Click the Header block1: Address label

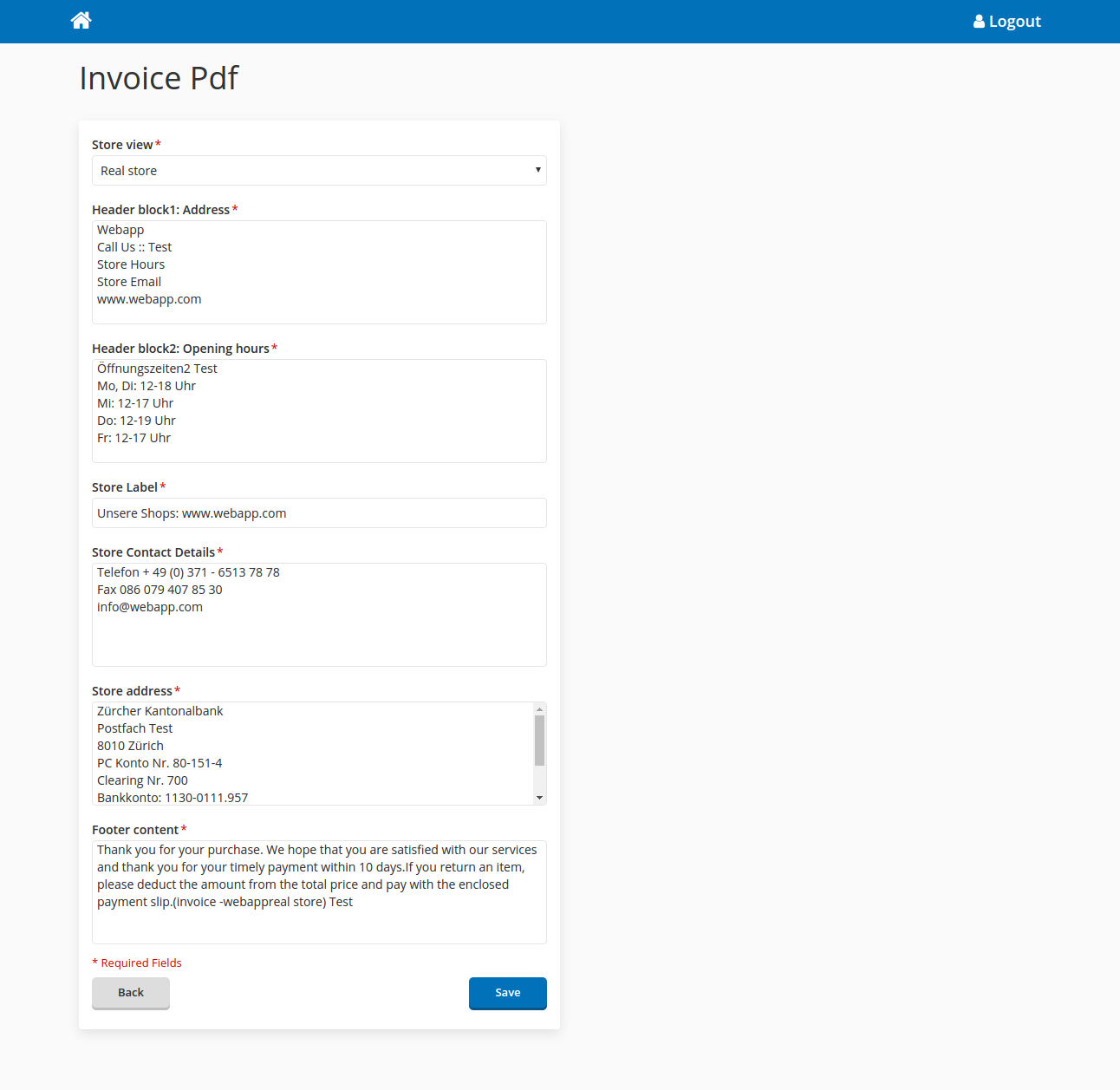coord(160,210)
